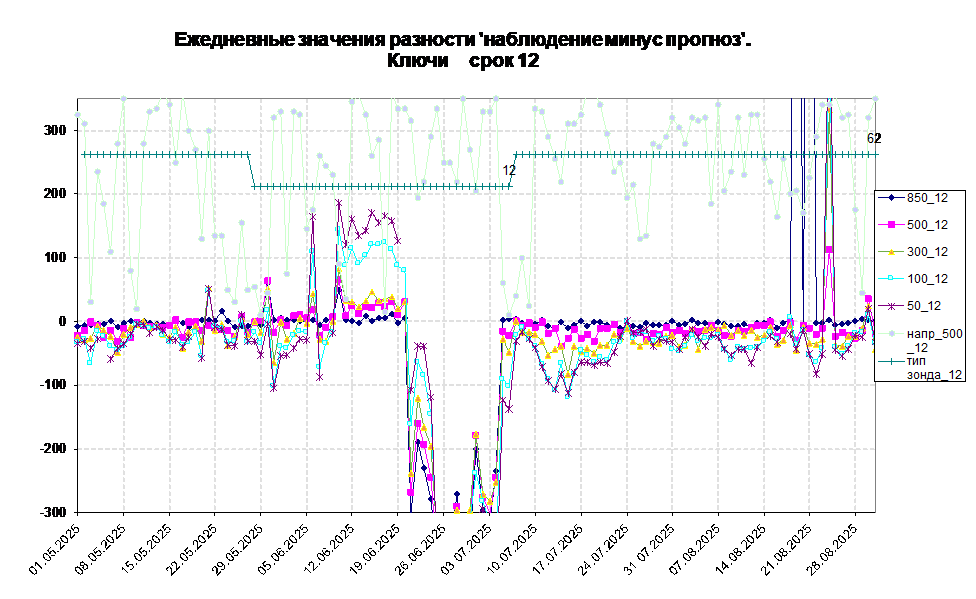The image size is (976, 599).
Task: Pick the 300_12 legend text label
Action: coord(927,252)
